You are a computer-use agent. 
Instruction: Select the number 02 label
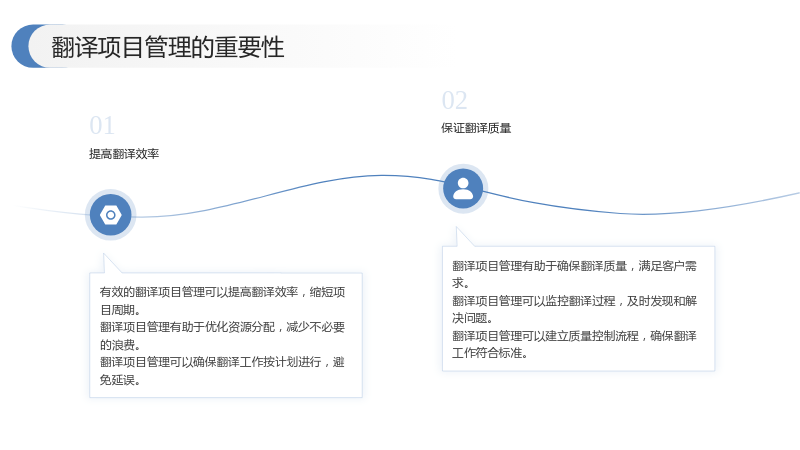coord(454,101)
